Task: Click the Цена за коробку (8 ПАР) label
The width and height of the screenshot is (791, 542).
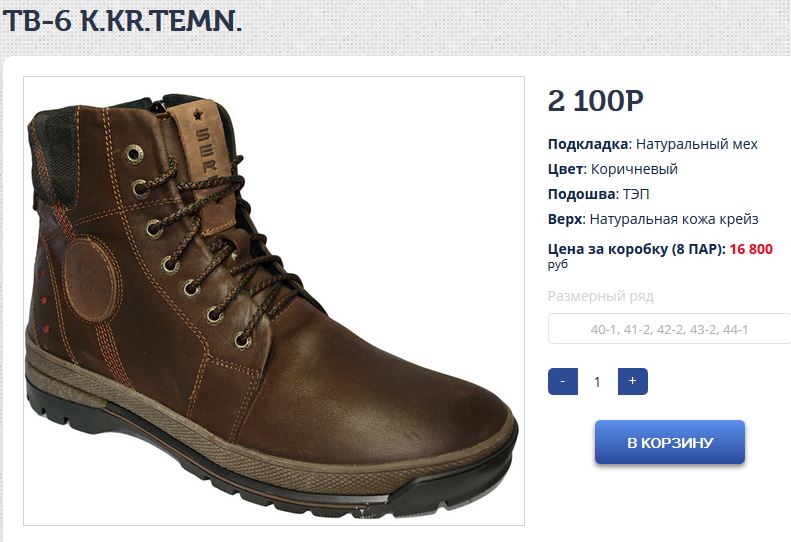Action: [x=636, y=249]
